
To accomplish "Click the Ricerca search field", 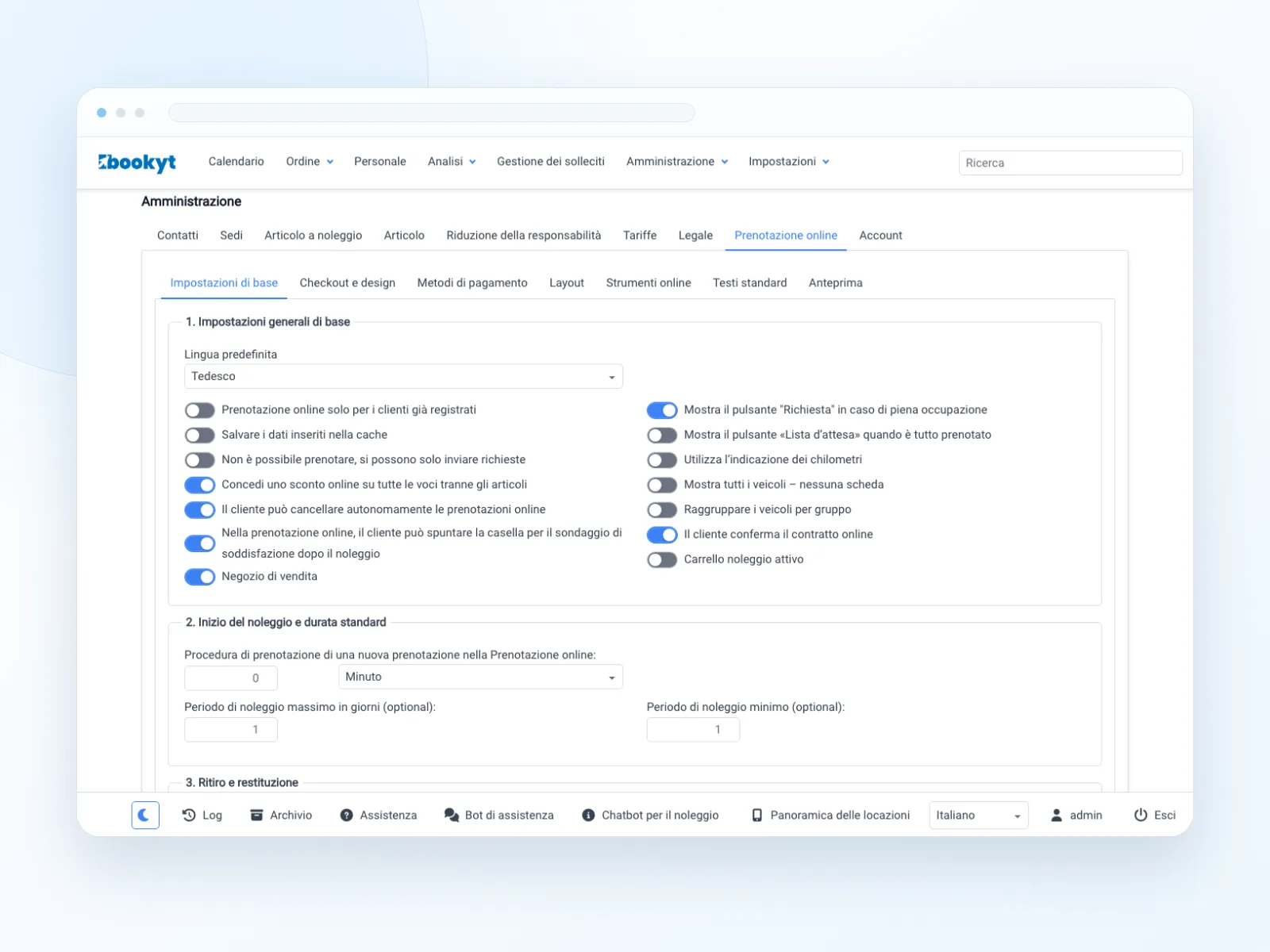I will (x=1070, y=163).
